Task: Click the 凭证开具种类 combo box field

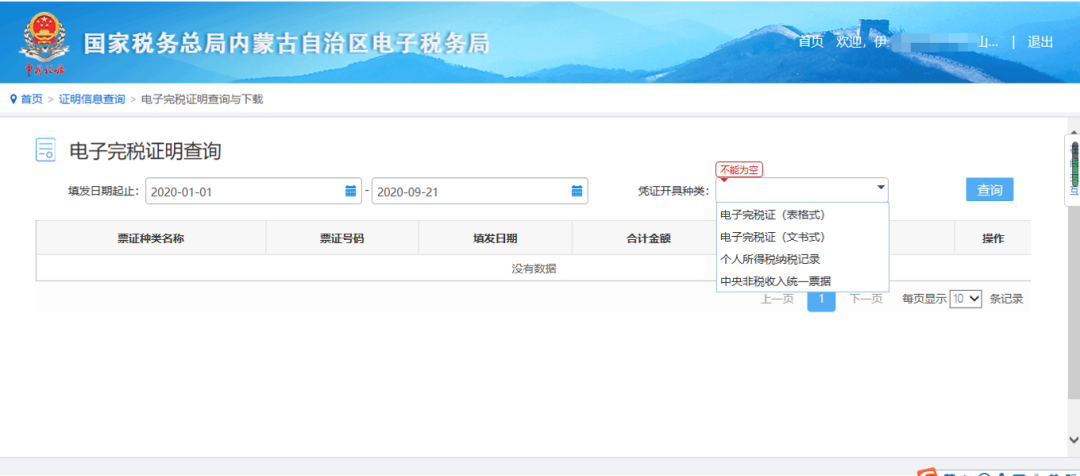Action: click(802, 189)
